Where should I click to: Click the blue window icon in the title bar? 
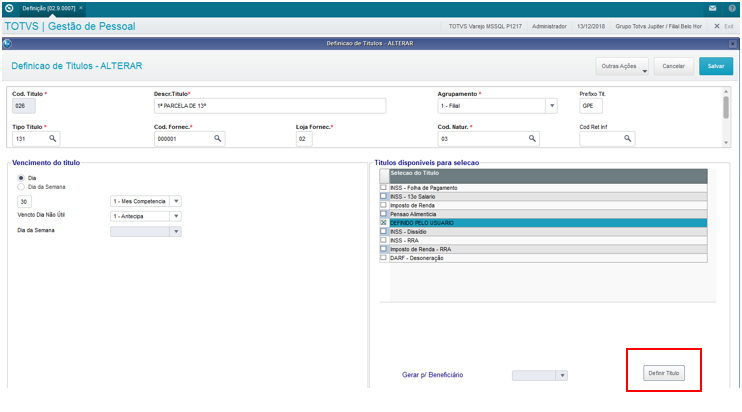point(7,44)
